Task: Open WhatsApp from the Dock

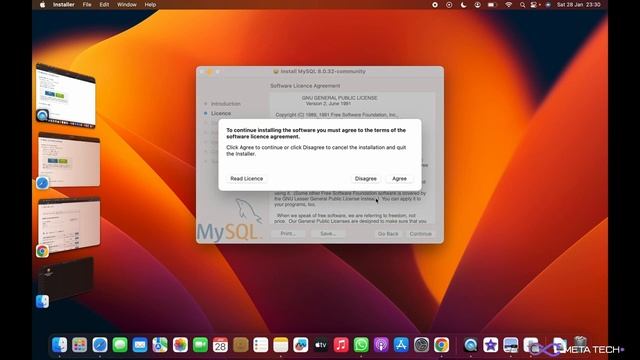Action: pos(361,345)
